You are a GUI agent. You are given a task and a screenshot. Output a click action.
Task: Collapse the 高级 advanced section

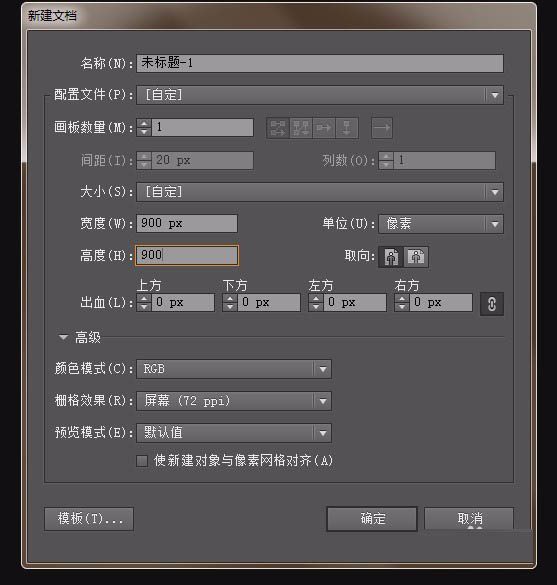[63, 338]
